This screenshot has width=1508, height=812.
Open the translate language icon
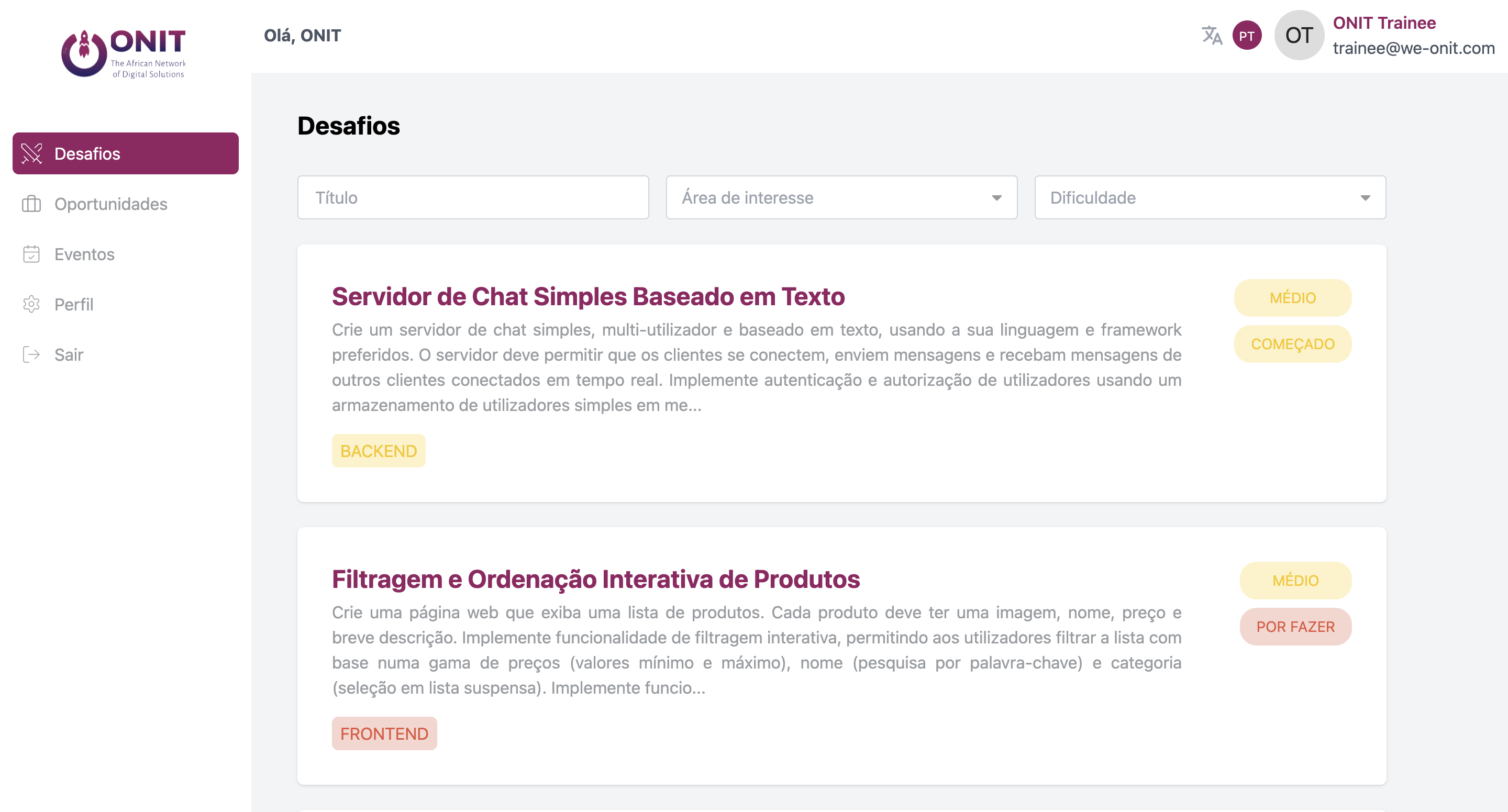point(1211,36)
